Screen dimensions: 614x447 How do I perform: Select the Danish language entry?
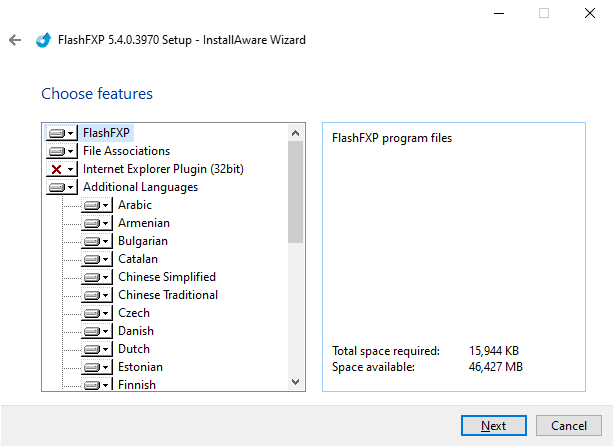135,331
